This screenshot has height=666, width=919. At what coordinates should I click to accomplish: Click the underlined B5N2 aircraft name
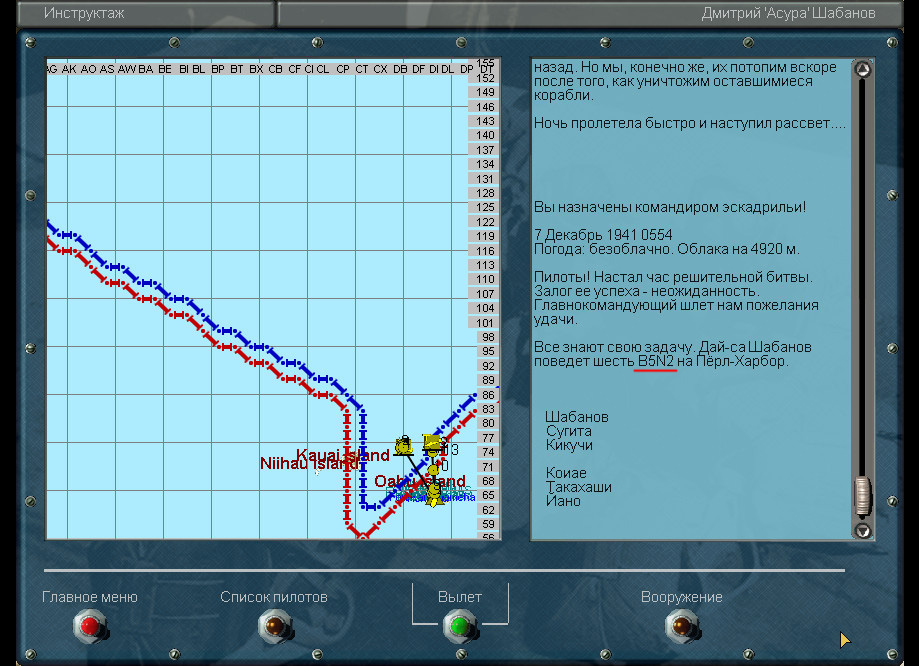pos(655,361)
